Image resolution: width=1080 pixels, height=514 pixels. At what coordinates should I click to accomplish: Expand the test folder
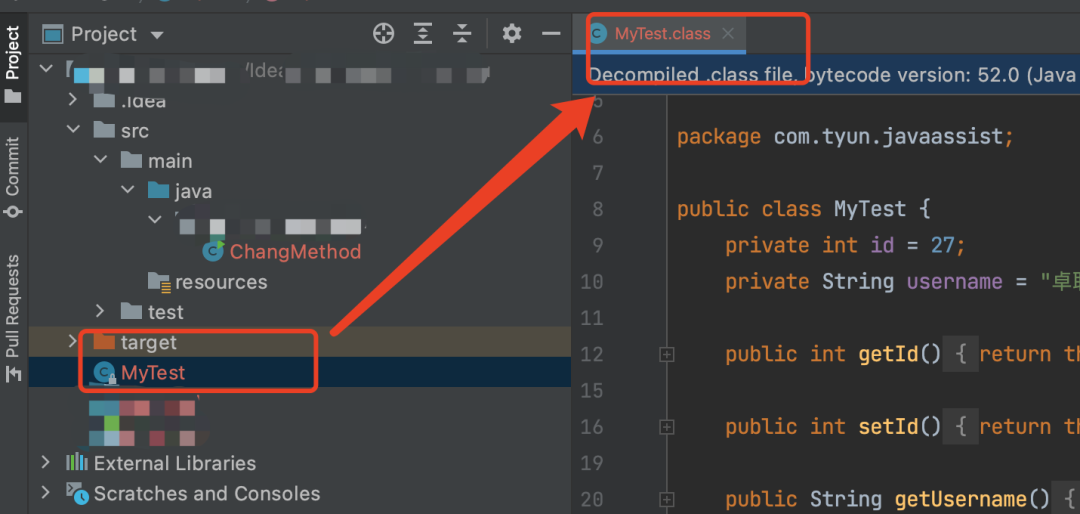pyautogui.click(x=101, y=311)
